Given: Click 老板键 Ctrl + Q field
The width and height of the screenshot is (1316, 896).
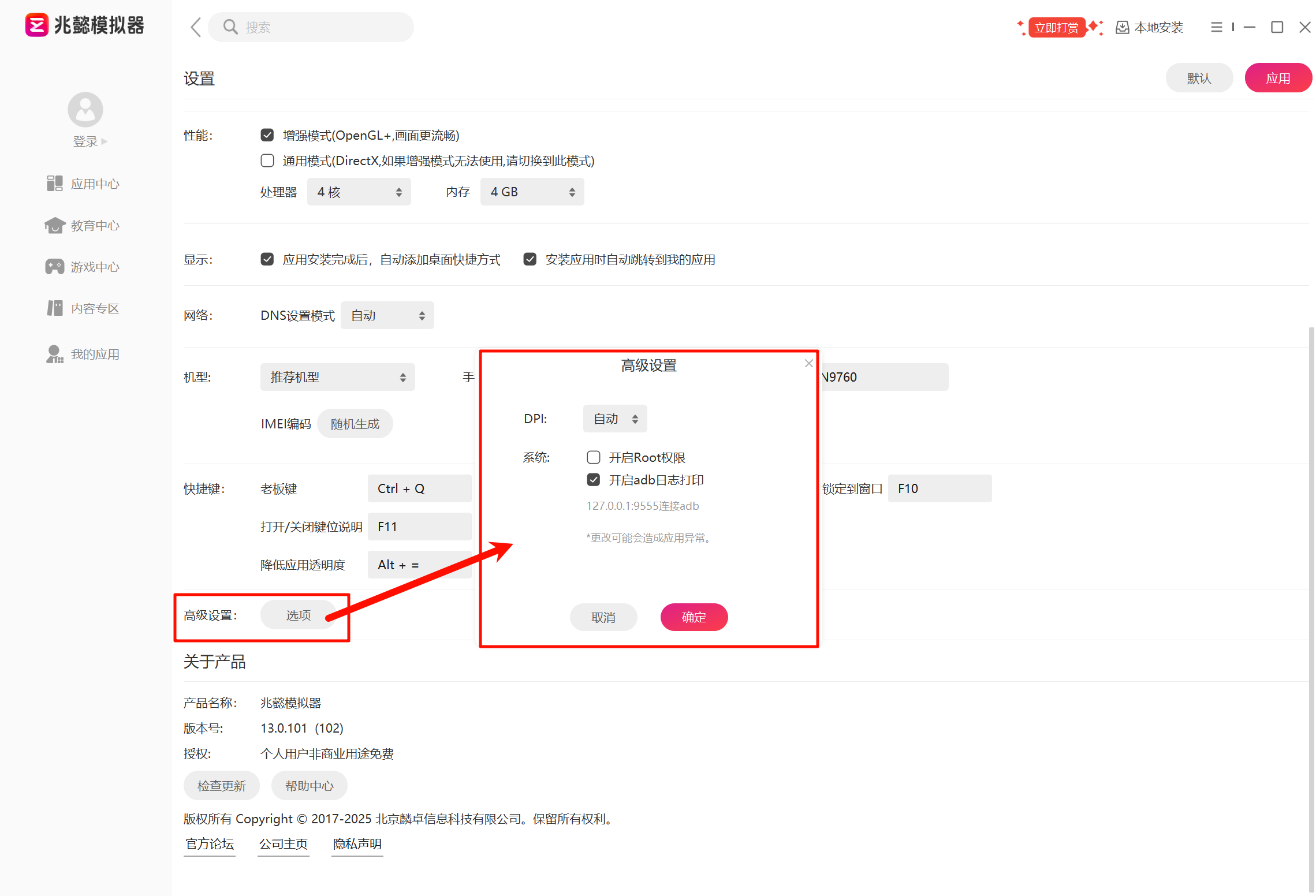Looking at the screenshot, I should click(x=420, y=488).
